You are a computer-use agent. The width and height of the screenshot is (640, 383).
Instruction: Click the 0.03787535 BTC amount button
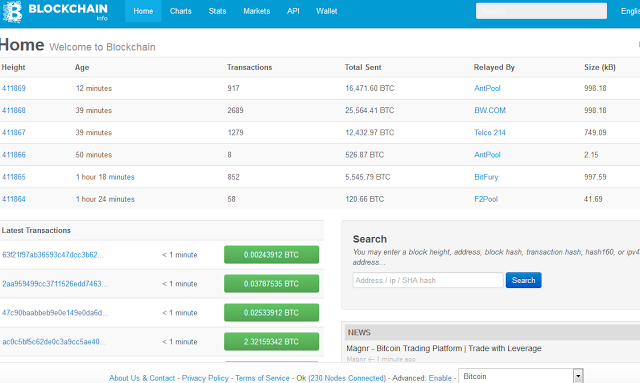click(271, 284)
